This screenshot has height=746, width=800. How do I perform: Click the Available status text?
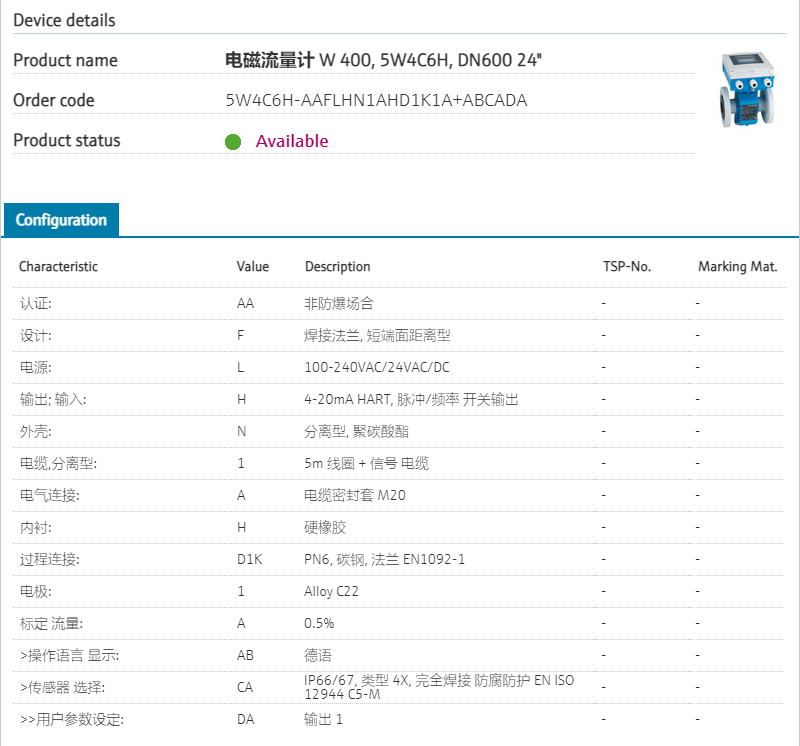(x=291, y=141)
